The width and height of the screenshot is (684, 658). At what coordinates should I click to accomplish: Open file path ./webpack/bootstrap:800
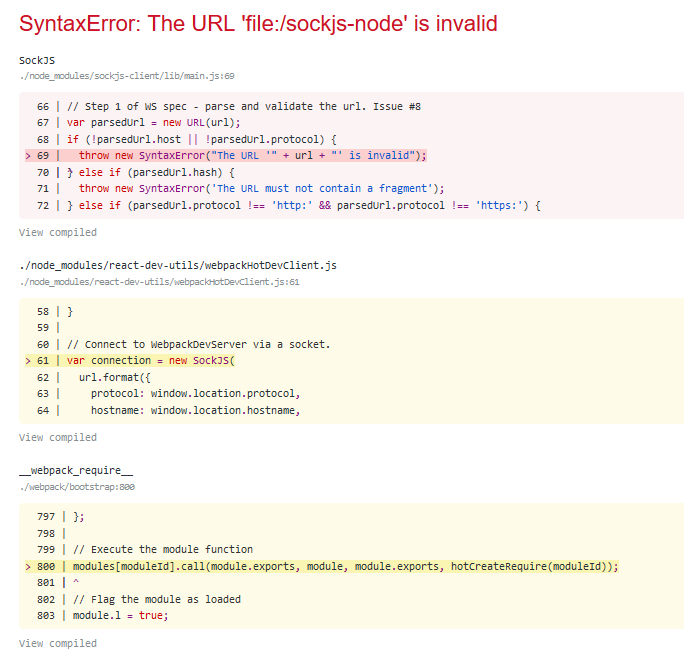coord(77,487)
